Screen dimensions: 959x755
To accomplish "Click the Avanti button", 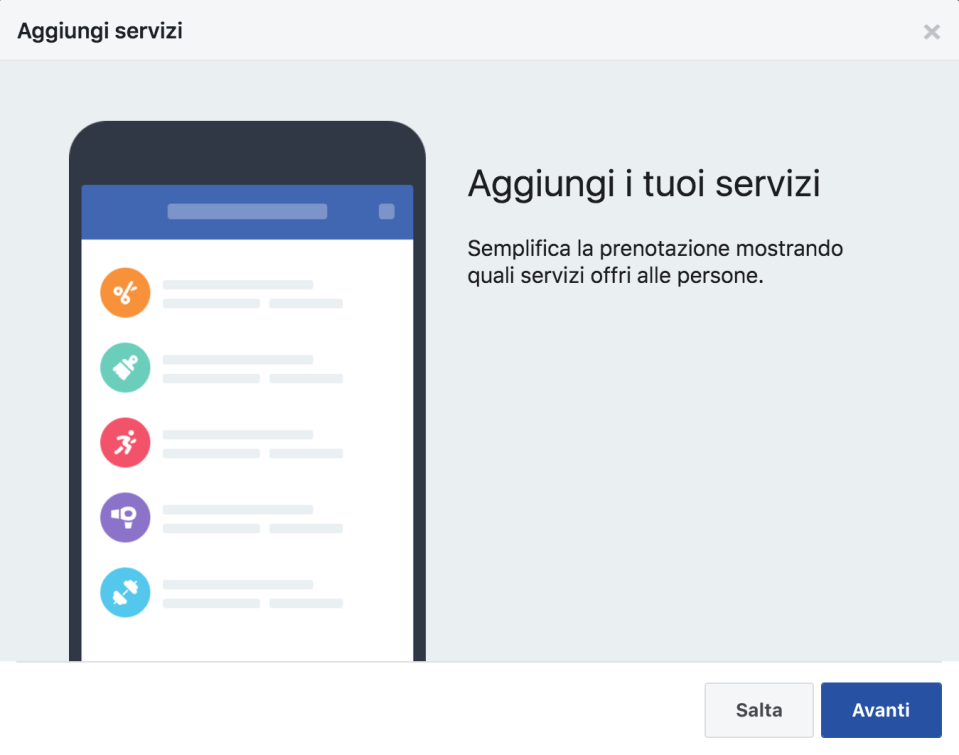I will tap(881, 709).
